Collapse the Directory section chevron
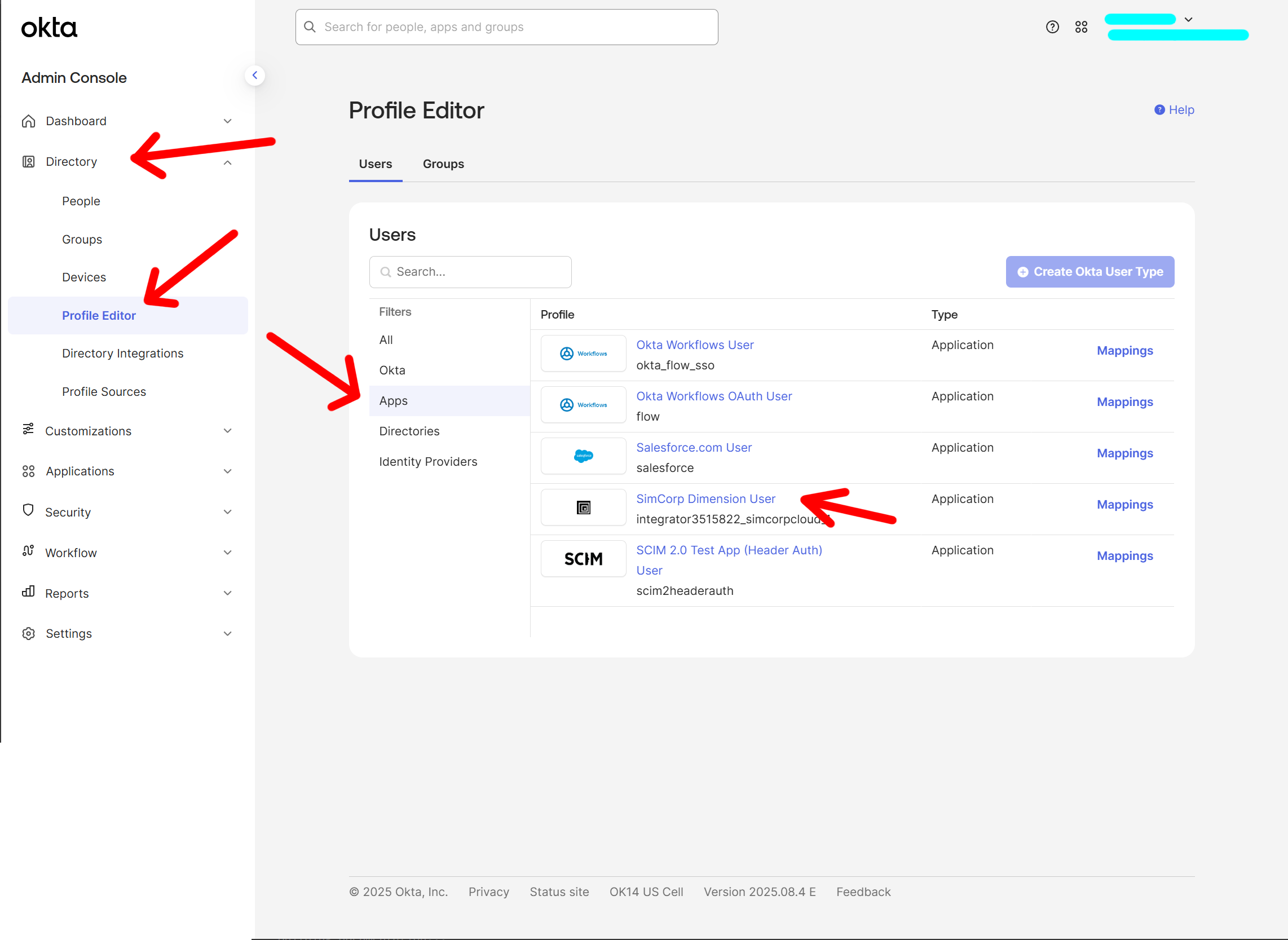Screen dimensions: 1288x940 pyautogui.click(x=228, y=162)
